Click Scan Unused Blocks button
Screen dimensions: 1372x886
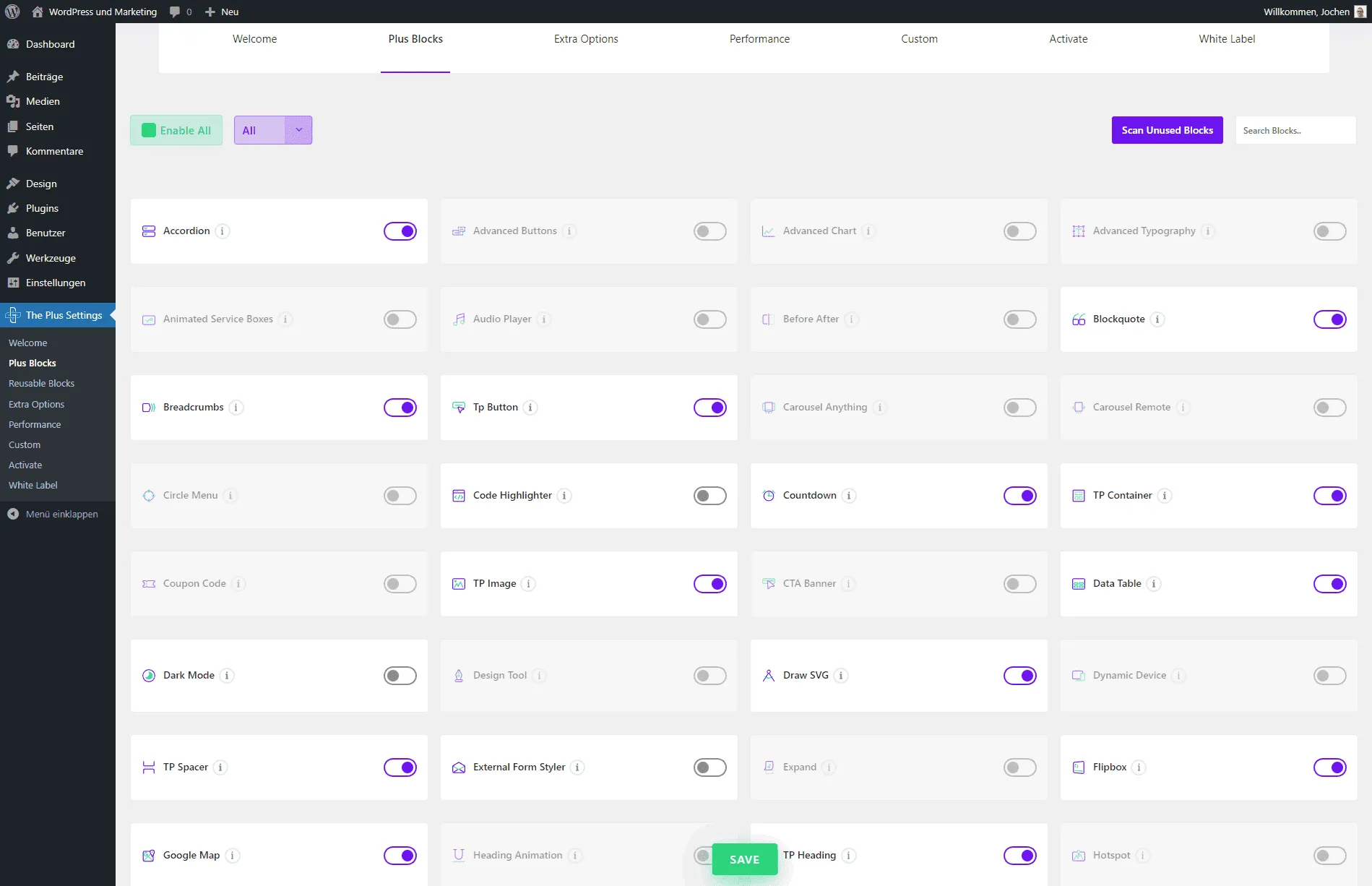tap(1167, 130)
